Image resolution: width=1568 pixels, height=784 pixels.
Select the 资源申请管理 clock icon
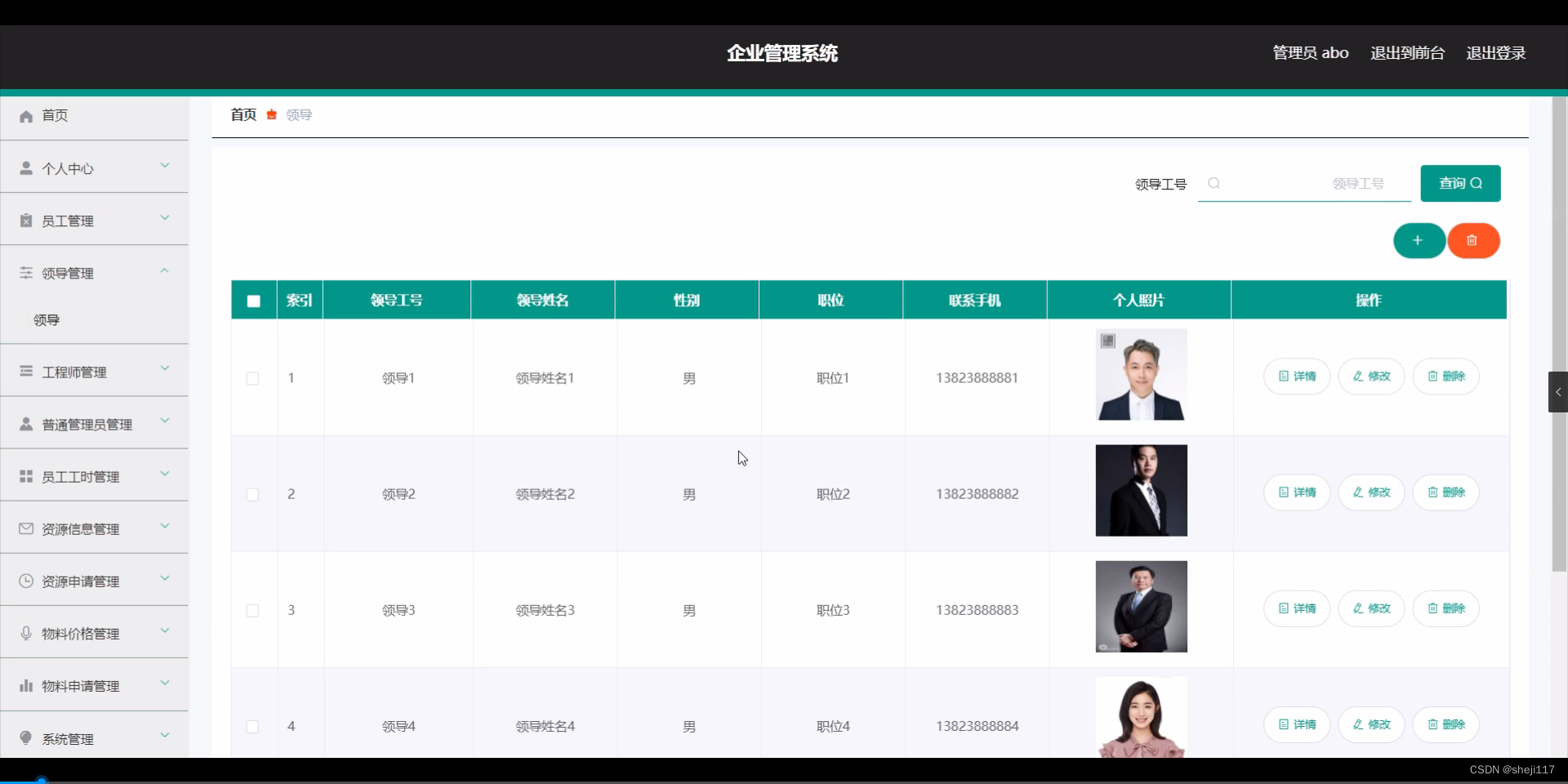point(25,581)
